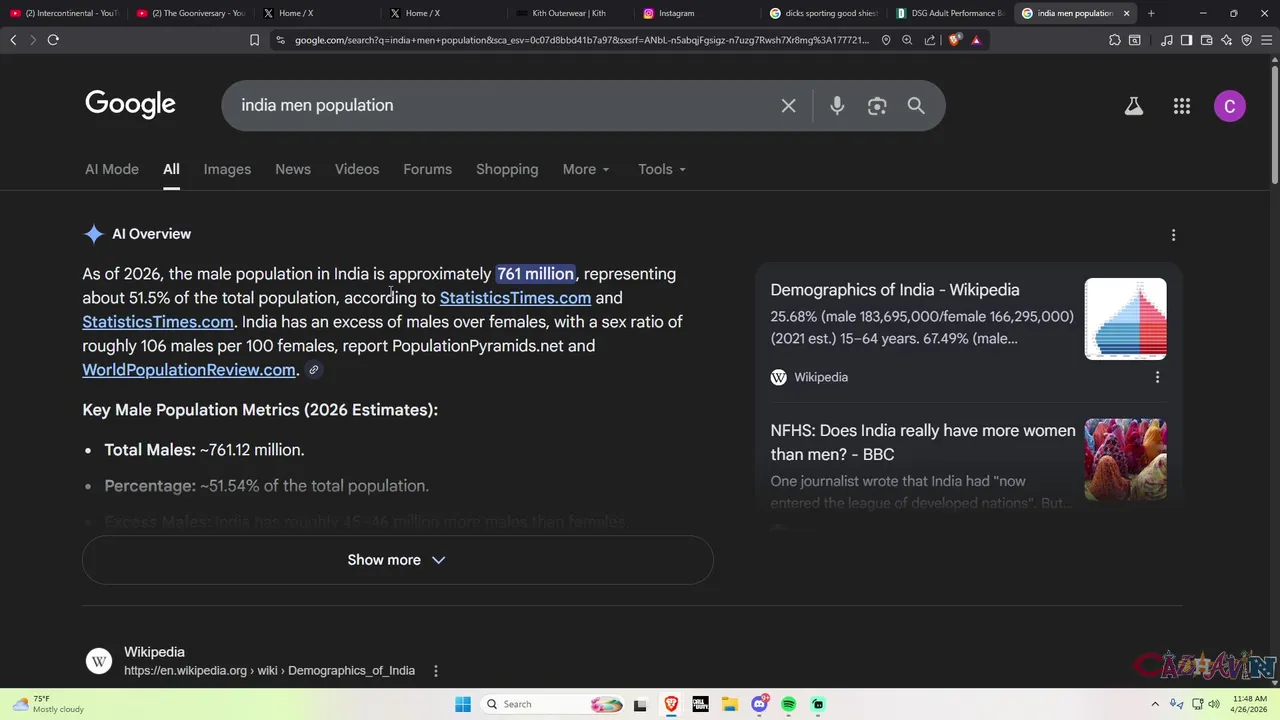Open the Google apps grid
The image size is (1280, 720).
[1182, 106]
